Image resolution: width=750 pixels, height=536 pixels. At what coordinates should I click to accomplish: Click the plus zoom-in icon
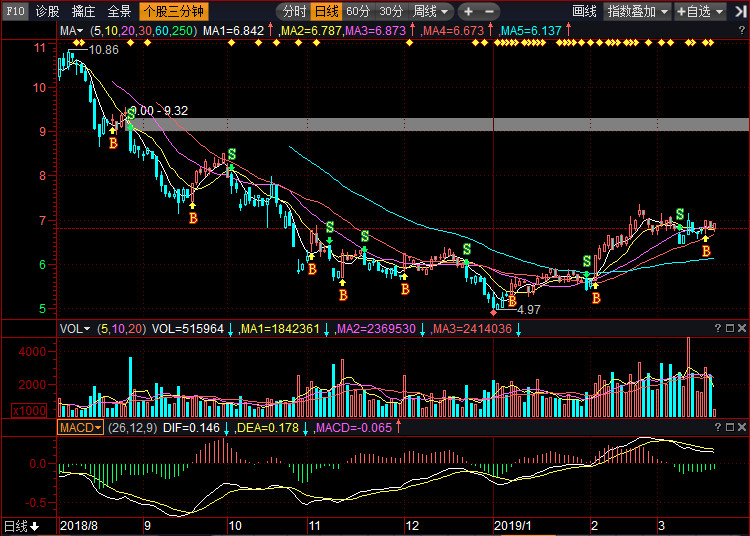pos(468,12)
